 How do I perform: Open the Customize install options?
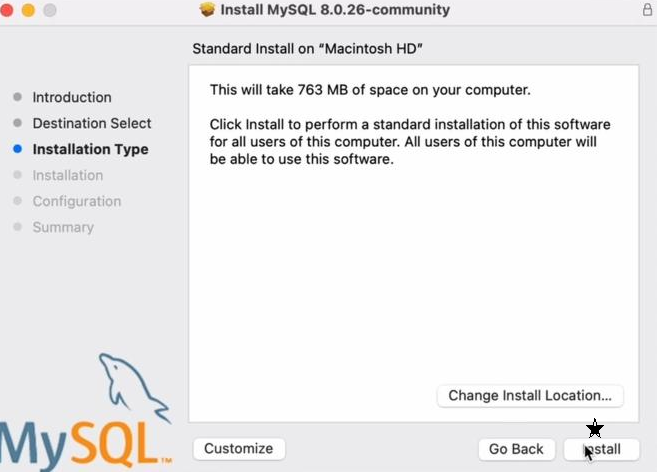[x=238, y=449]
